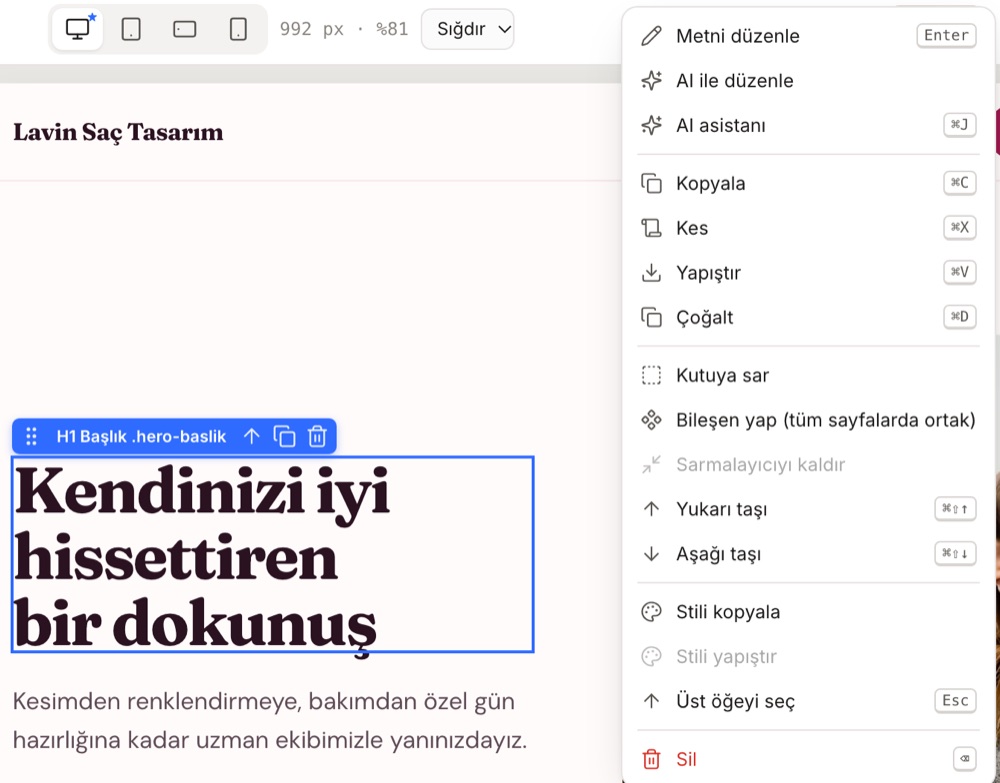Screen dimensions: 1000x783
Task: Switch to the desktop viewport icon
Action: 77,29
